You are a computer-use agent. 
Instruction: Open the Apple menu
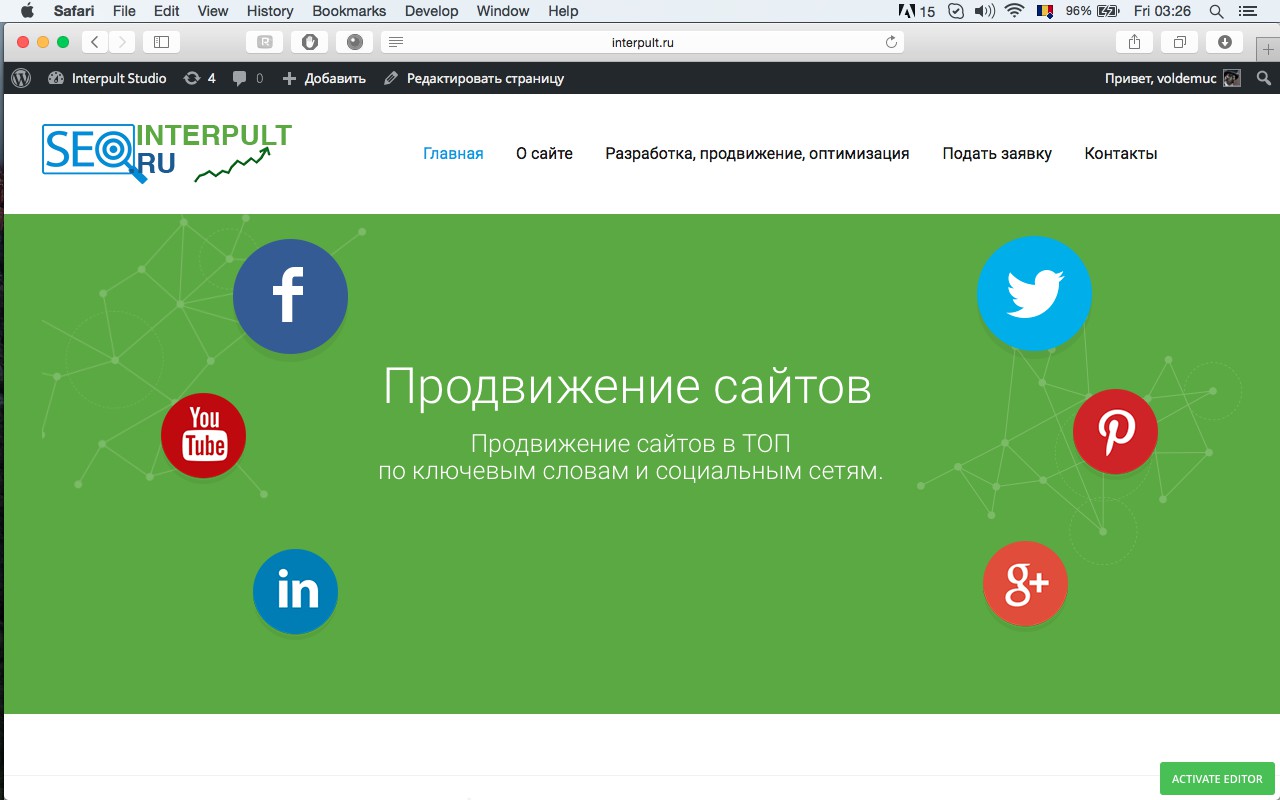coord(27,11)
